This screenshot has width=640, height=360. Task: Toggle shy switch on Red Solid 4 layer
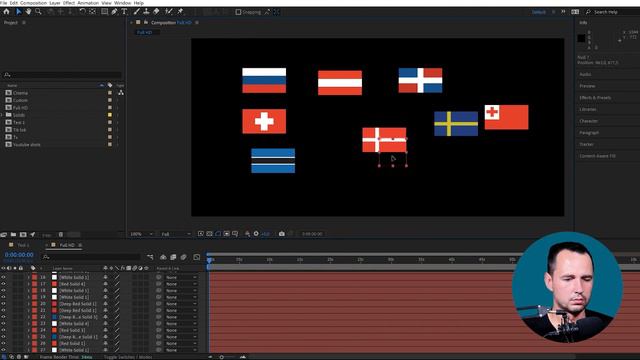click(x=105, y=284)
